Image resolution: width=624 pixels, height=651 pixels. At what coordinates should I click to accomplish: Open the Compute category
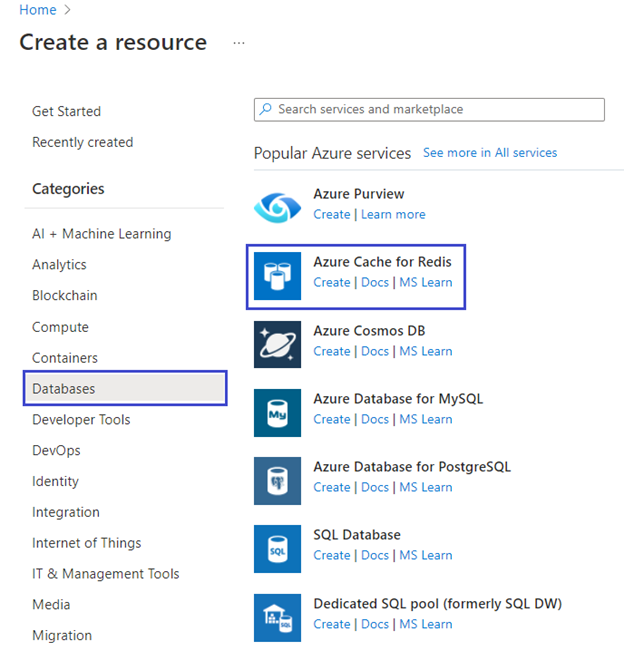pyautogui.click(x=60, y=327)
